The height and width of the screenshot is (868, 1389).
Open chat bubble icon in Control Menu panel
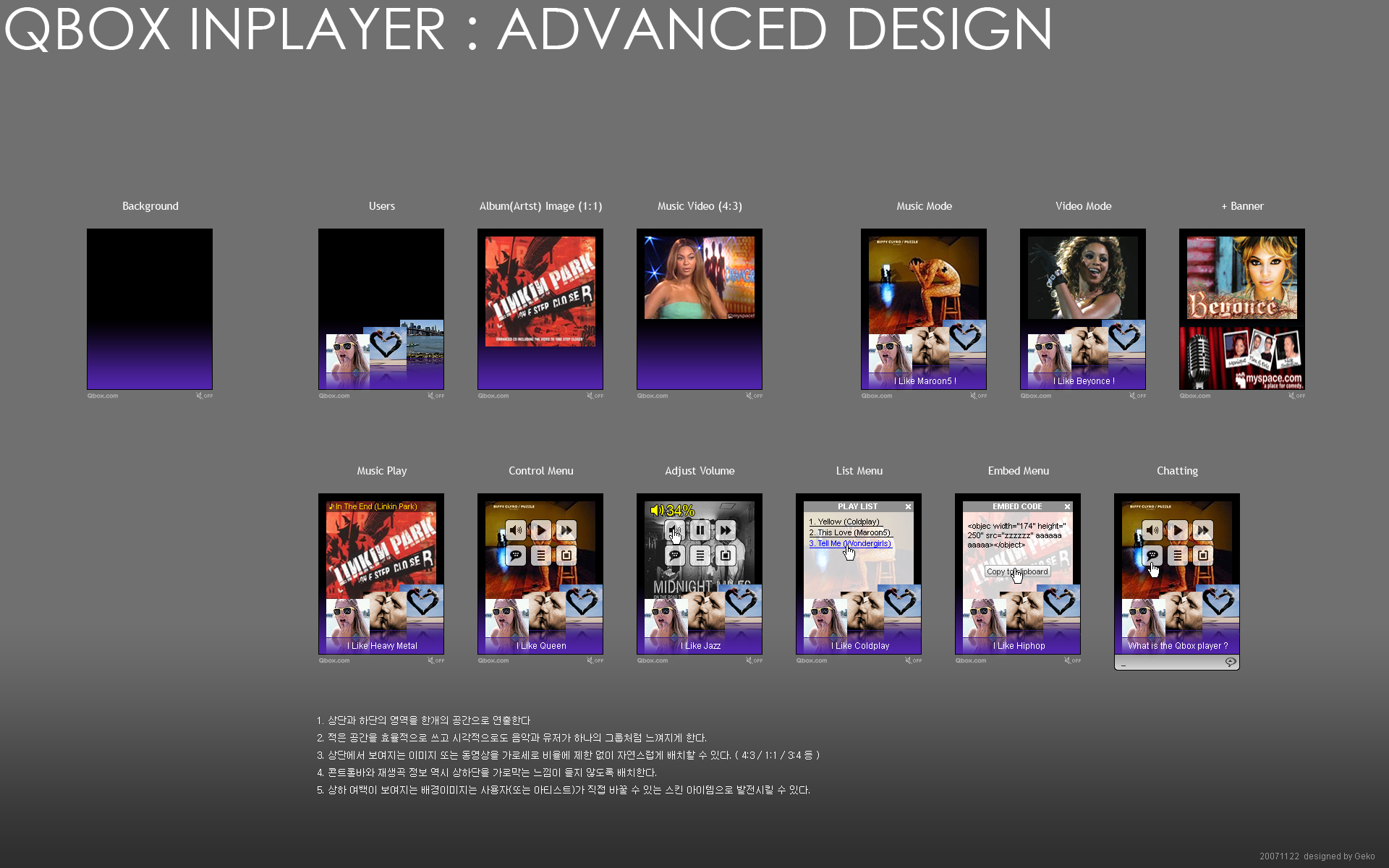pyautogui.click(x=516, y=556)
